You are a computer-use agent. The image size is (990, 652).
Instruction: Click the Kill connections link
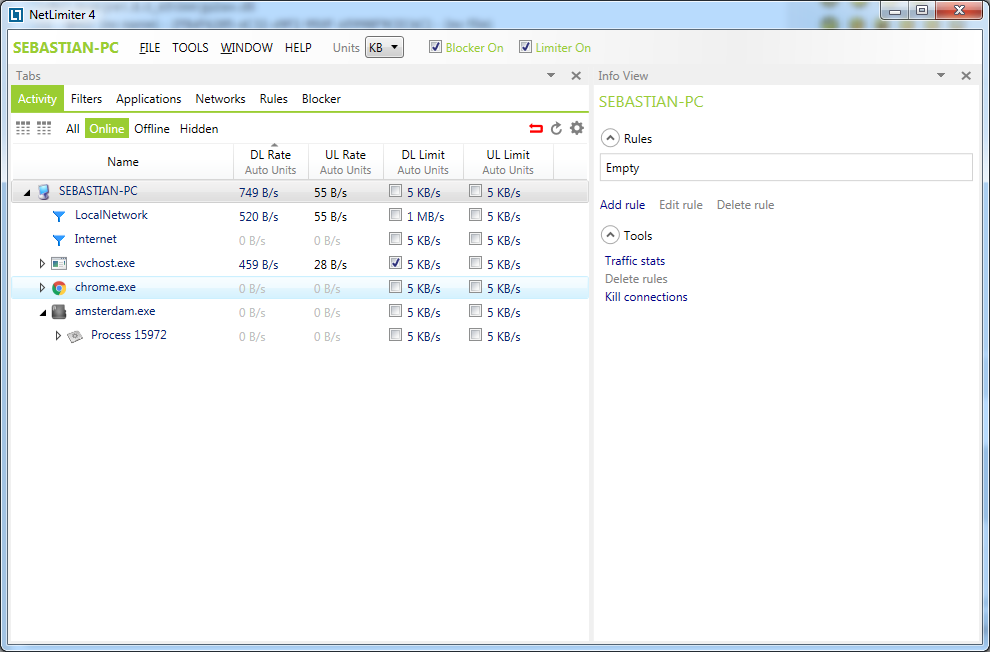pyautogui.click(x=646, y=297)
